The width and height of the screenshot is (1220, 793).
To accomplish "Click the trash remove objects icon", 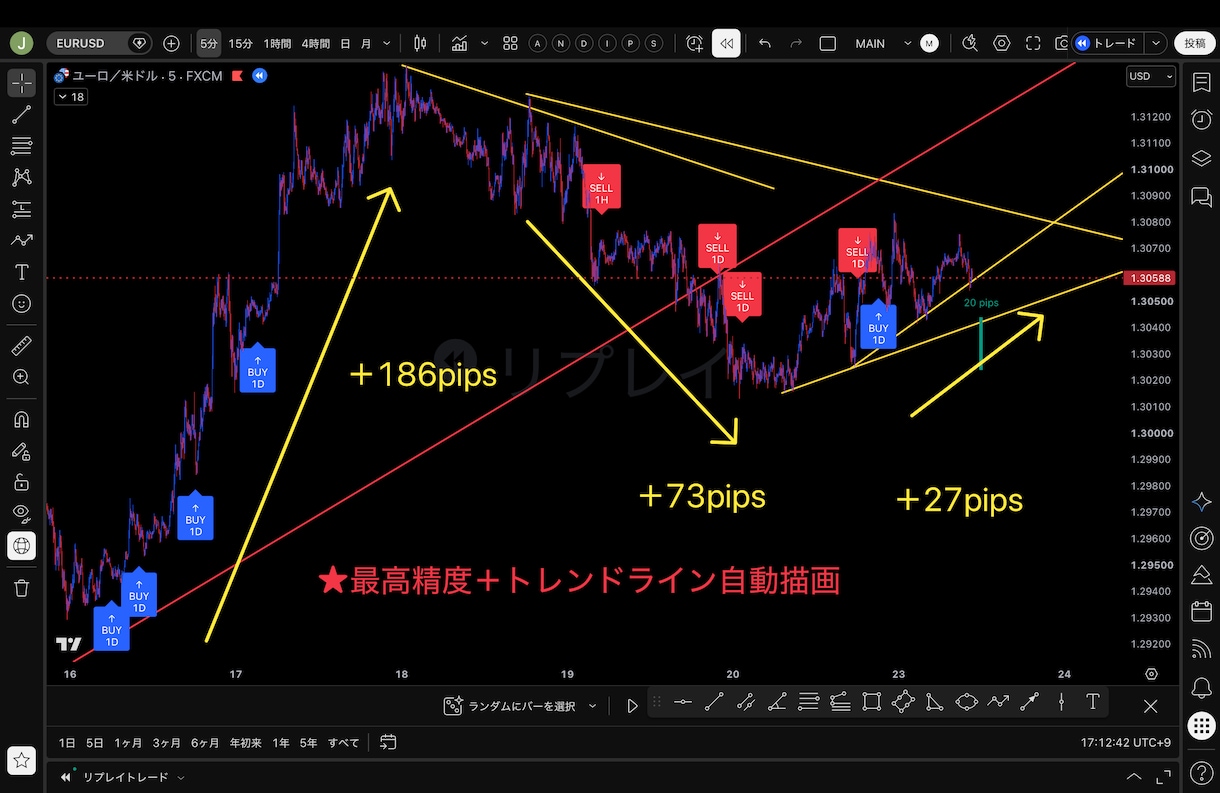I will tap(21, 588).
